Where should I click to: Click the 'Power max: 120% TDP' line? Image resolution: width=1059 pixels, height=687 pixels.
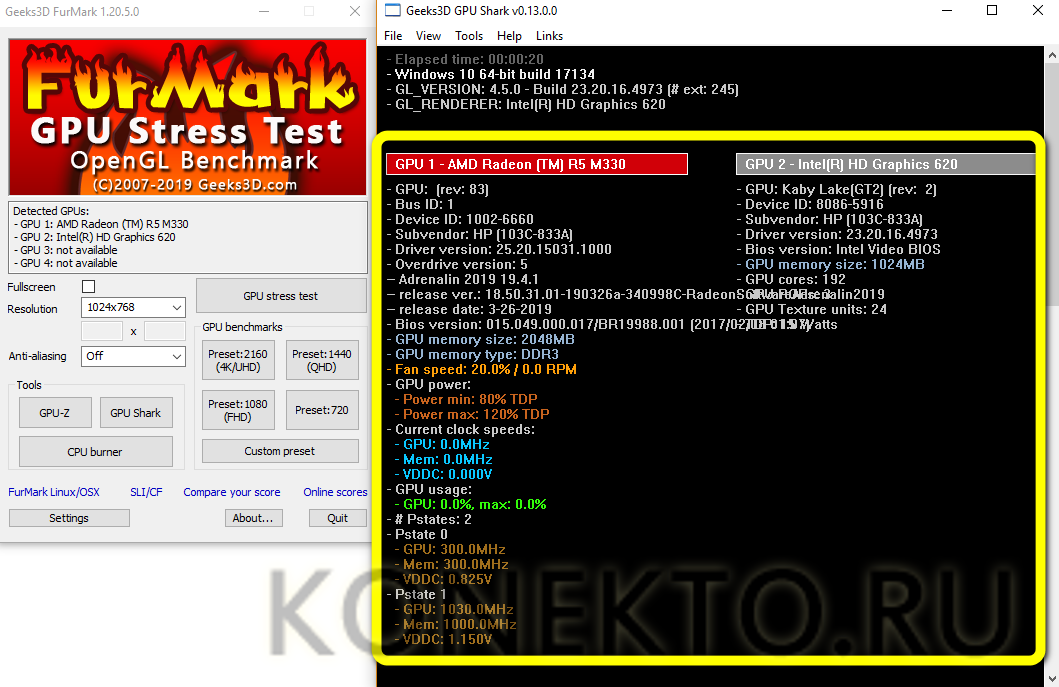click(x=471, y=414)
